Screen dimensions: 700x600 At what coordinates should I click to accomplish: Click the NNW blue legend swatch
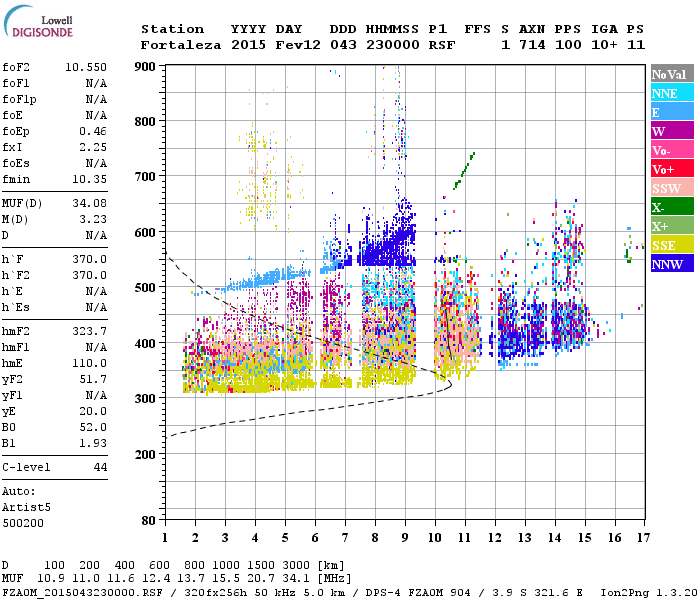[671, 264]
